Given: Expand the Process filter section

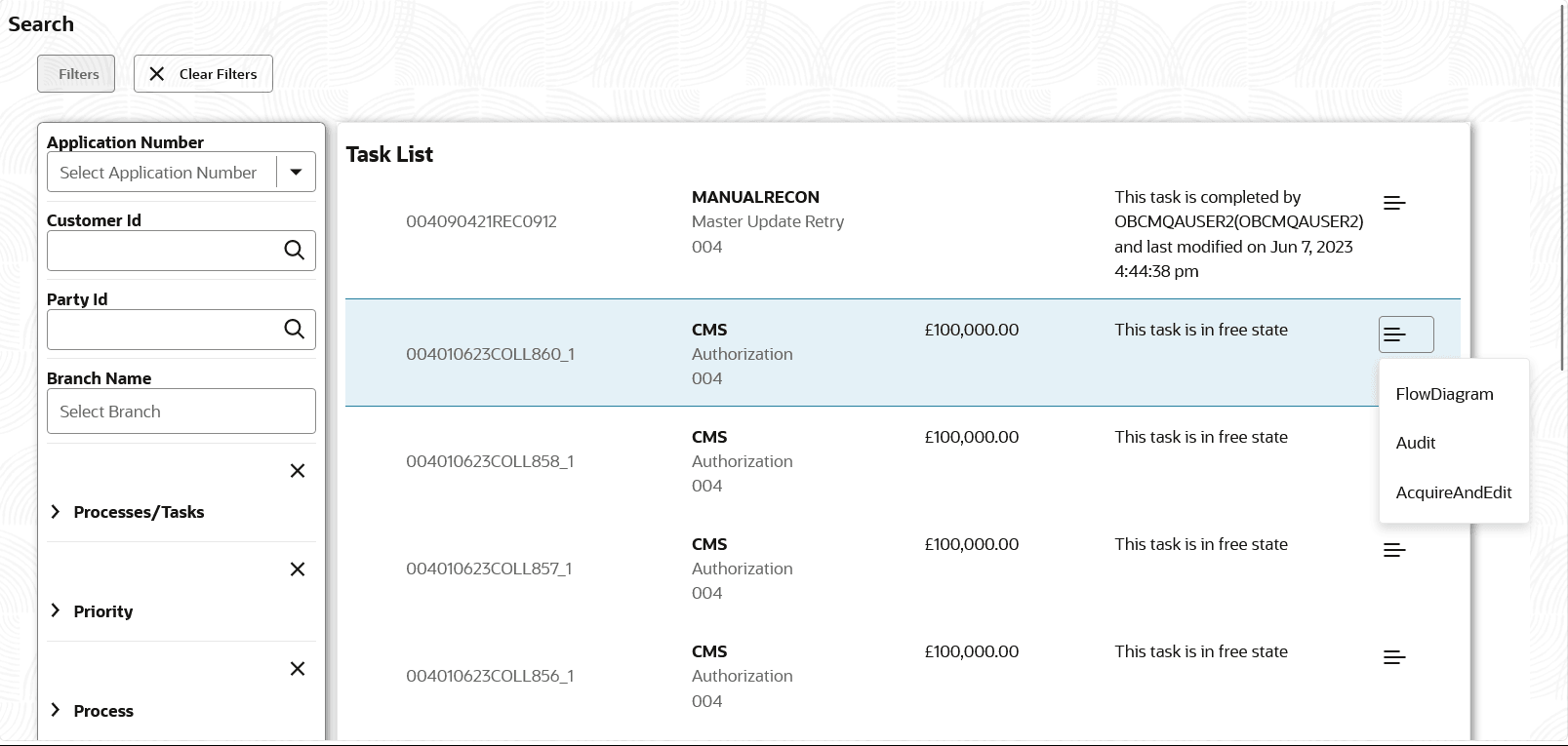Looking at the screenshot, I should (x=56, y=711).
